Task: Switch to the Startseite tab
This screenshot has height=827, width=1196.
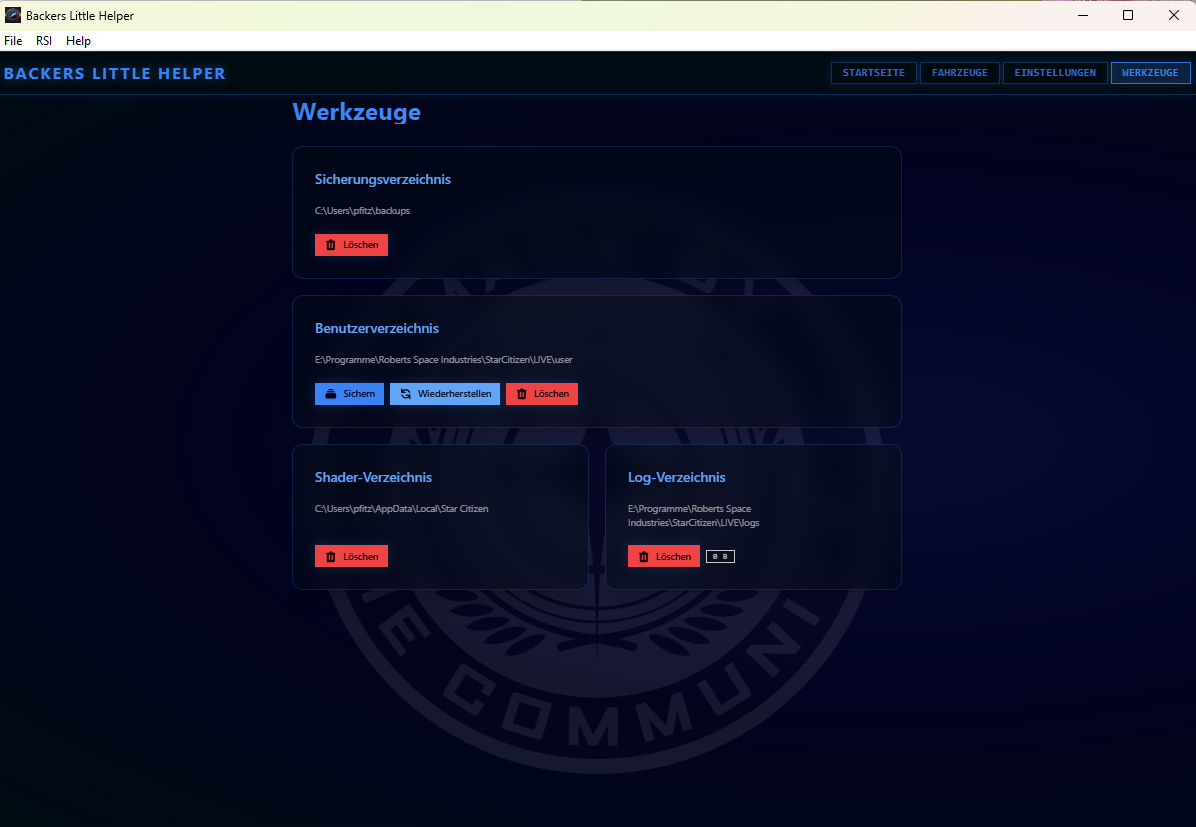Action: (x=873, y=73)
